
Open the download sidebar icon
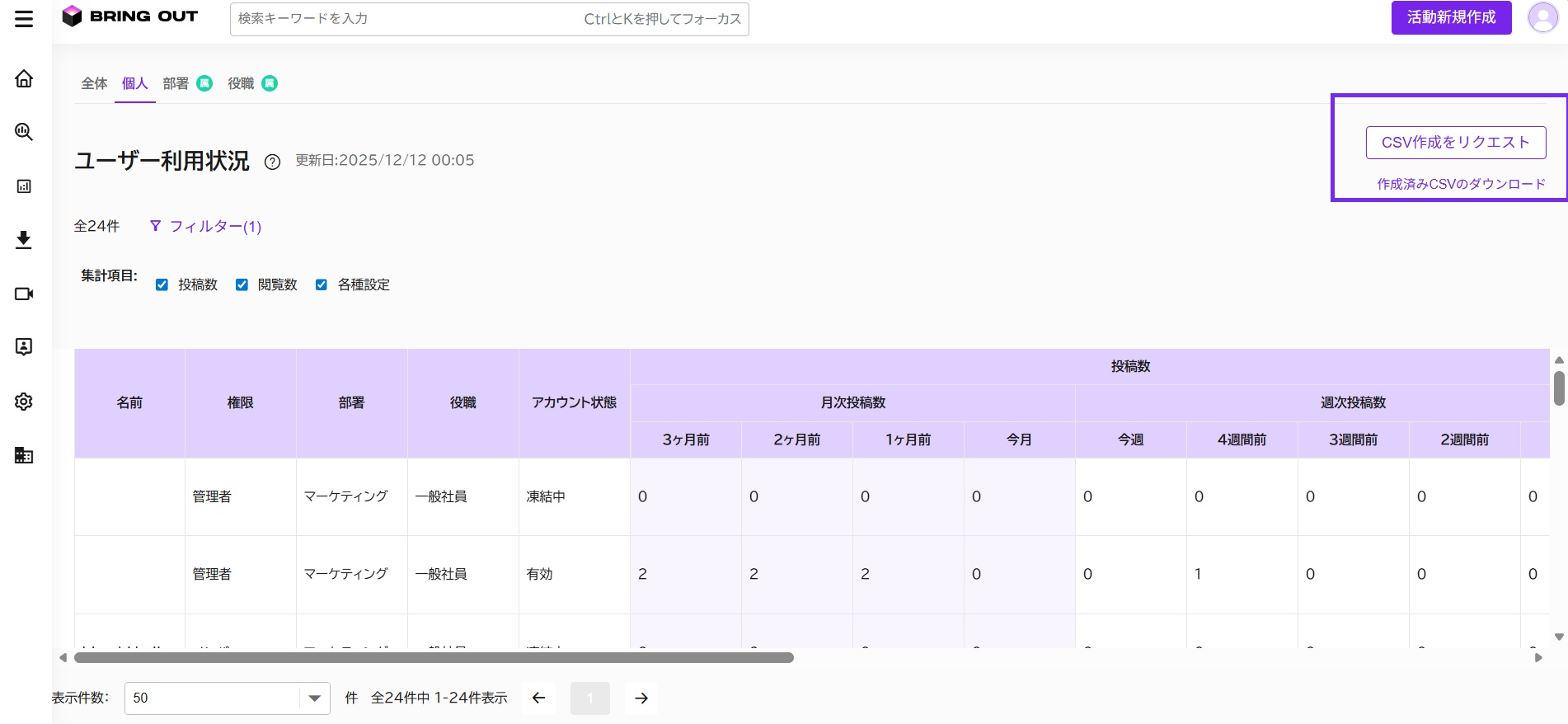pyautogui.click(x=24, y=240)
